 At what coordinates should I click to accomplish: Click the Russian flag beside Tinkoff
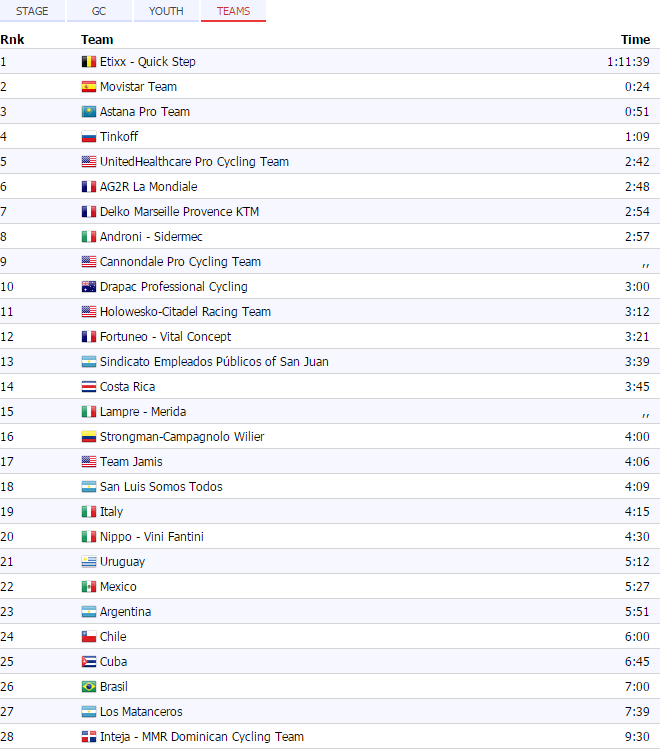point(89,137)
